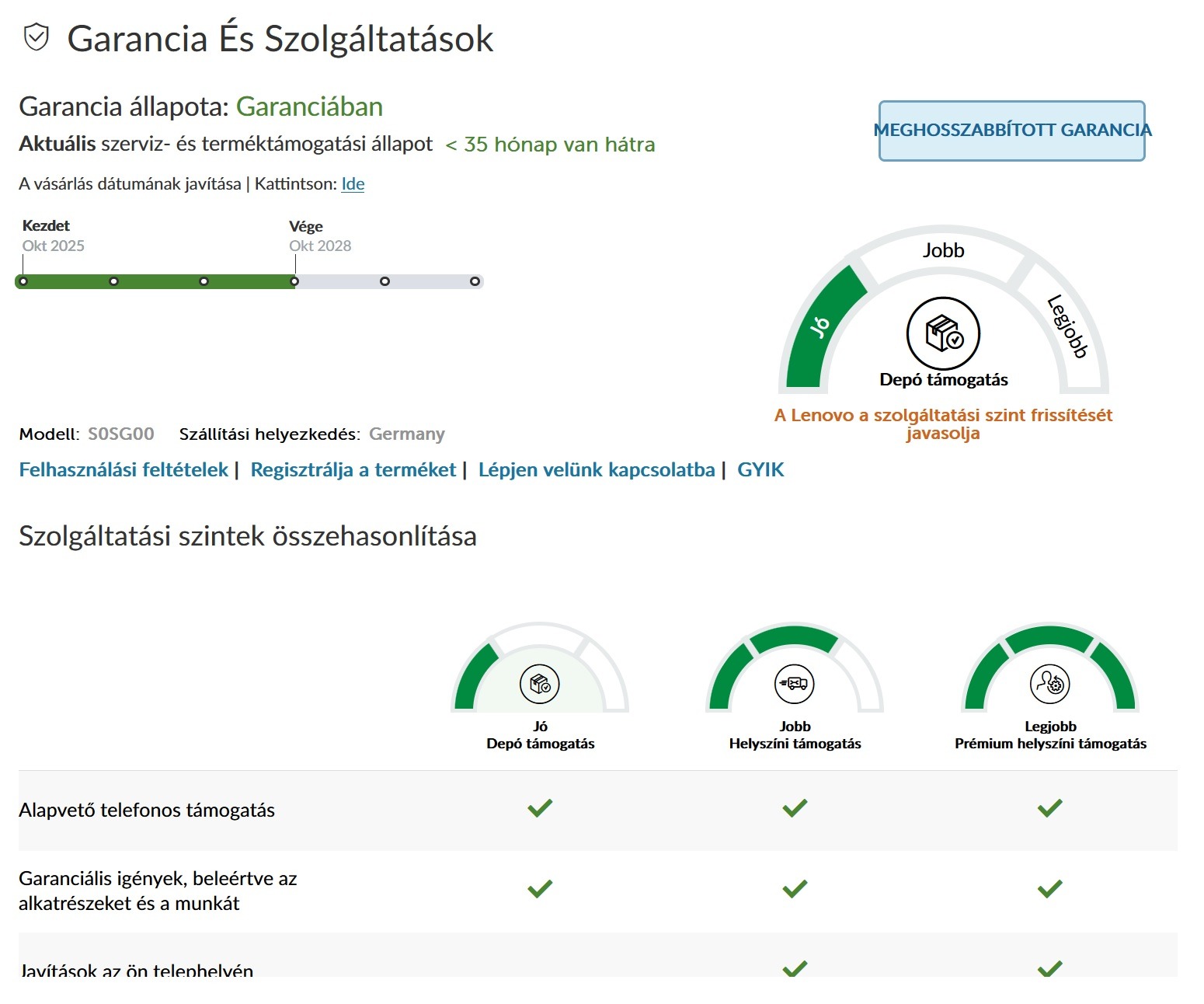Open the GYIK link
The width and height of the screenshot is (1204, 1004).
760,470
